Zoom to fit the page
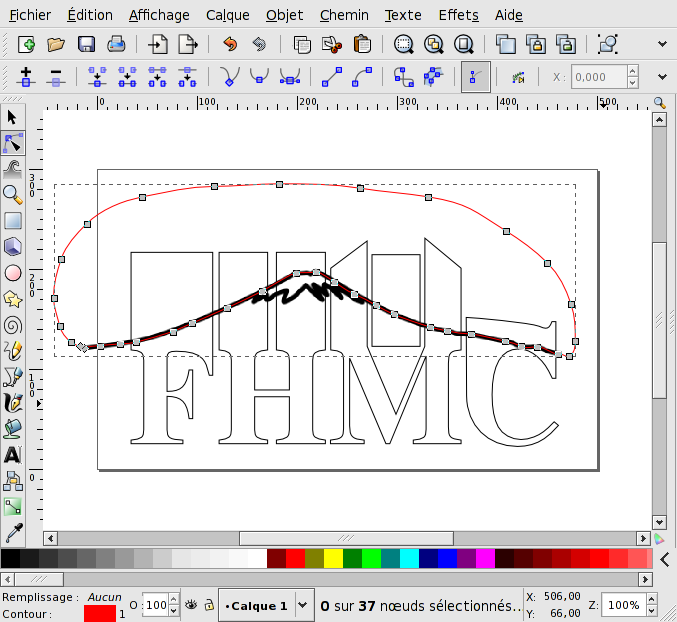The image size is (677, 622). coord(464,44)
